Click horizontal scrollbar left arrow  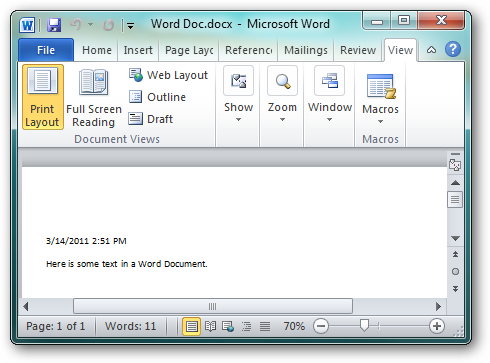[x=26, y=306]
